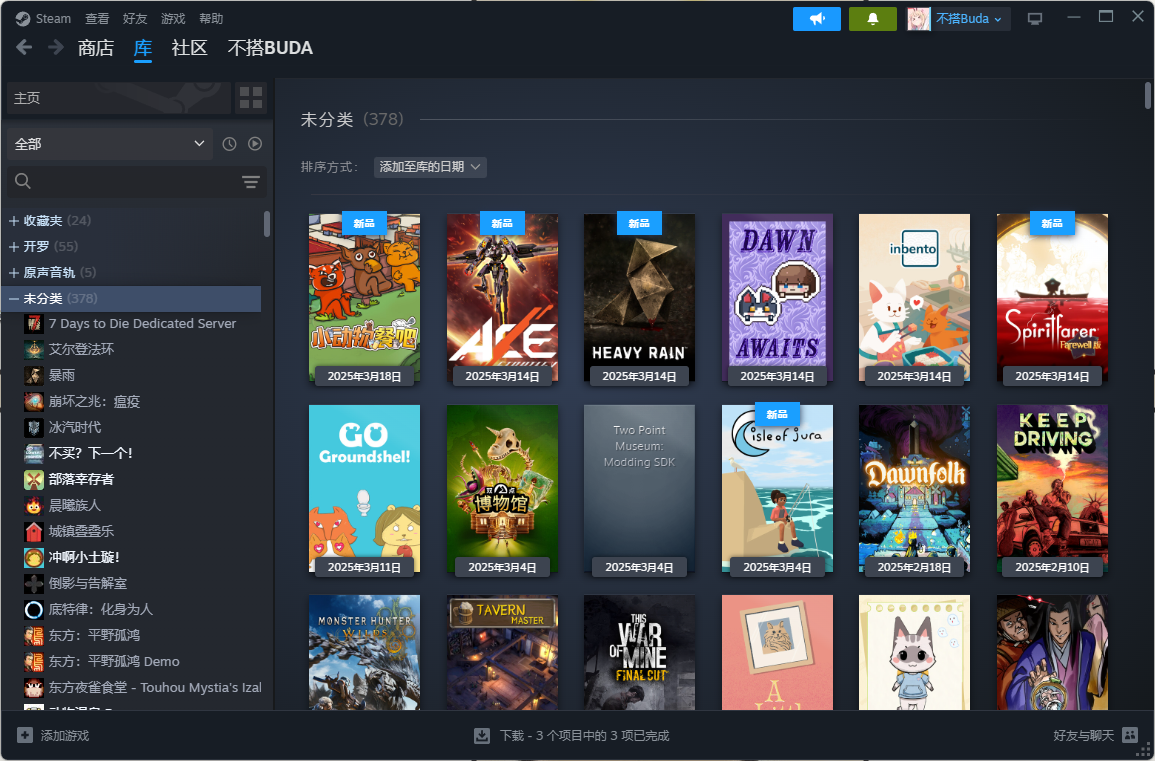Switch to the 社区 tab
The height and width of the screenshot is (761, 1155).
coord(189,48)
